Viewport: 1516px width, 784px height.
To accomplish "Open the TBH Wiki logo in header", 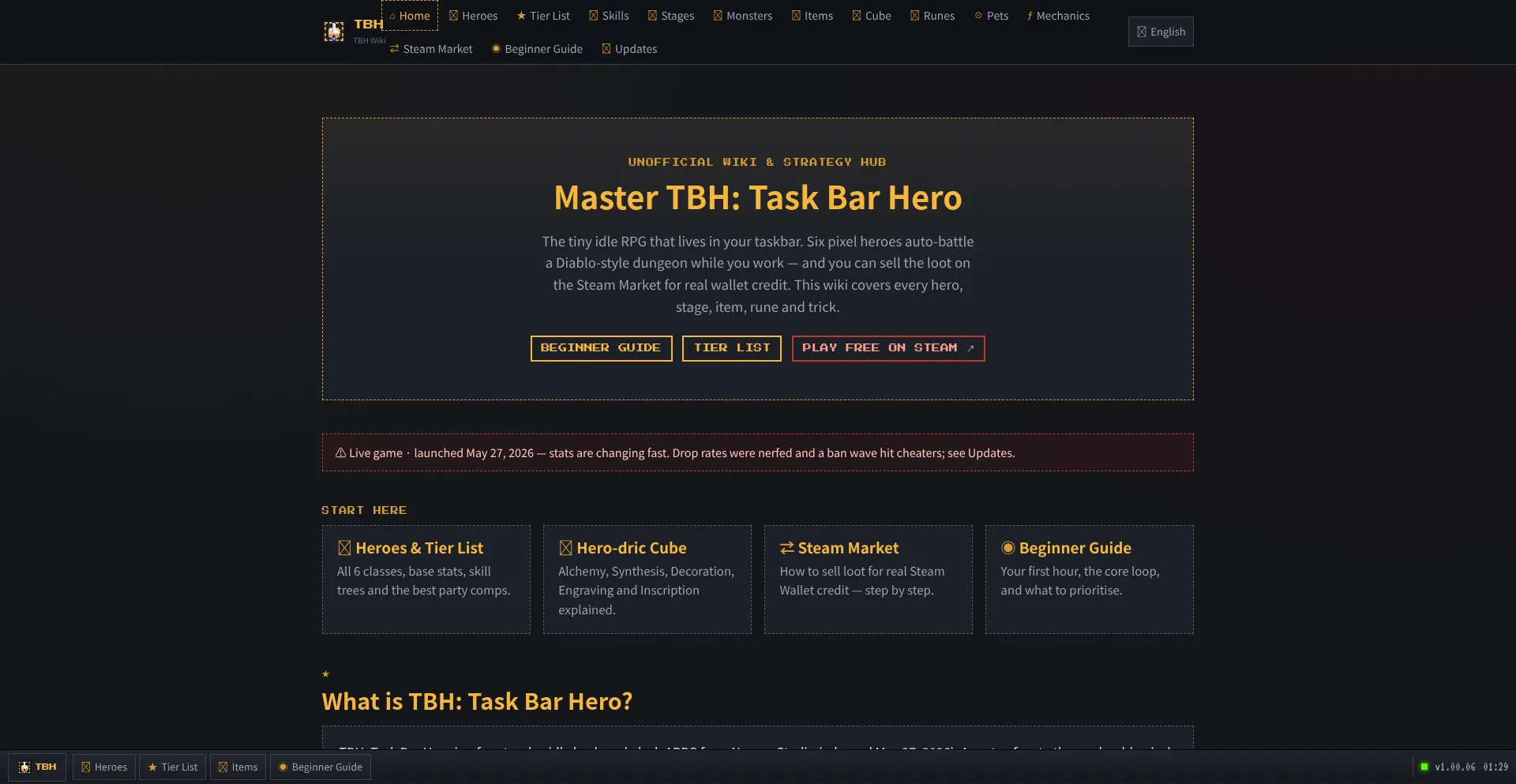I will pyautogui.click(x=355, y=32).
